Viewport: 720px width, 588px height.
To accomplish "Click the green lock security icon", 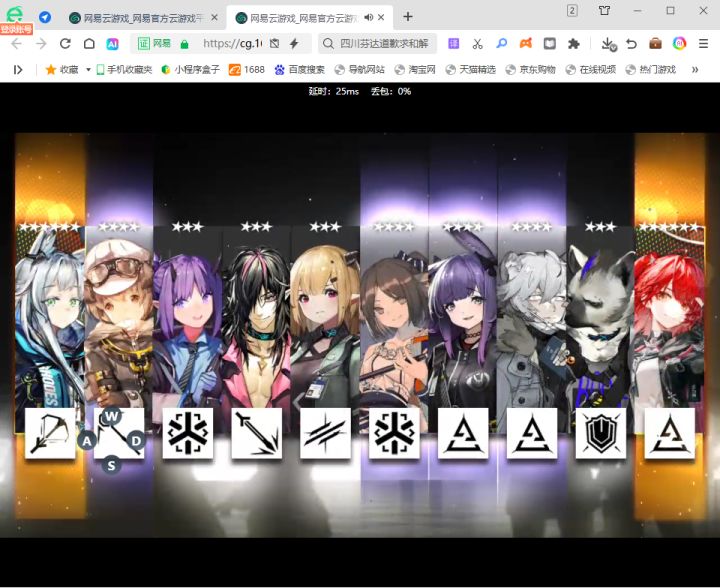I will pyautogui.click(x=185, y=44).
